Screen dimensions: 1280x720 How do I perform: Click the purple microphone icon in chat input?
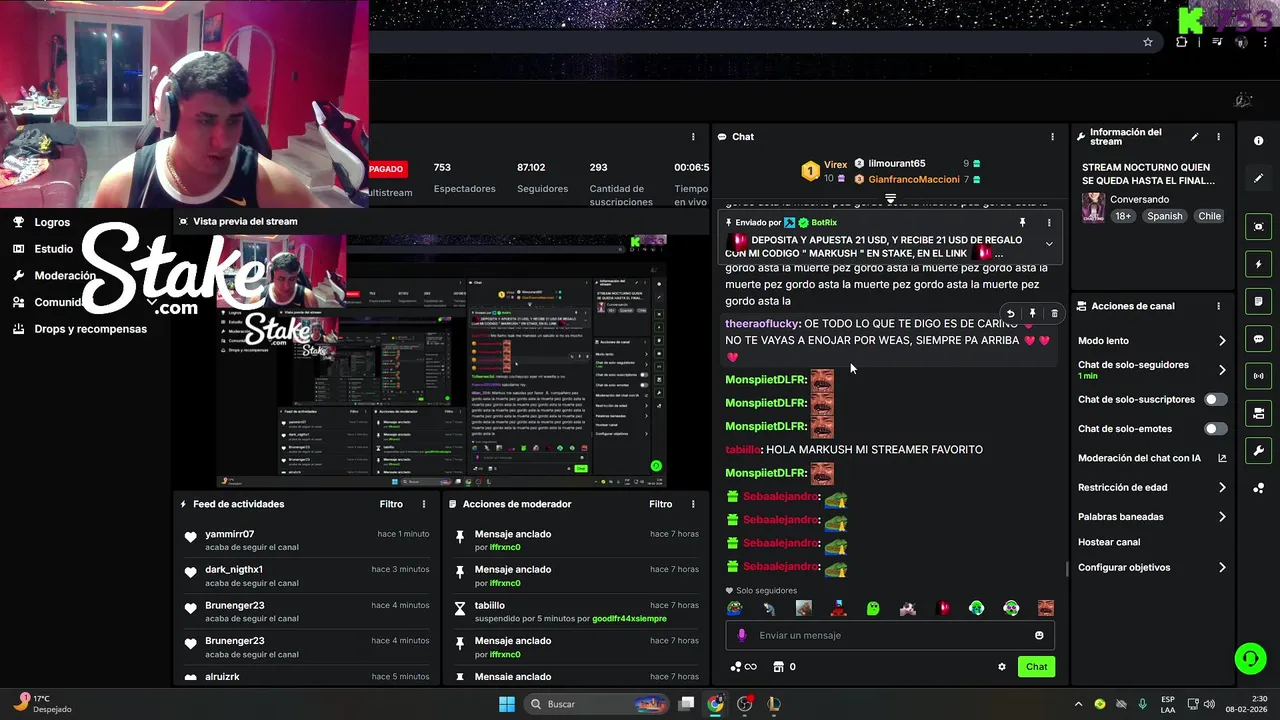[x=741, y=635]
